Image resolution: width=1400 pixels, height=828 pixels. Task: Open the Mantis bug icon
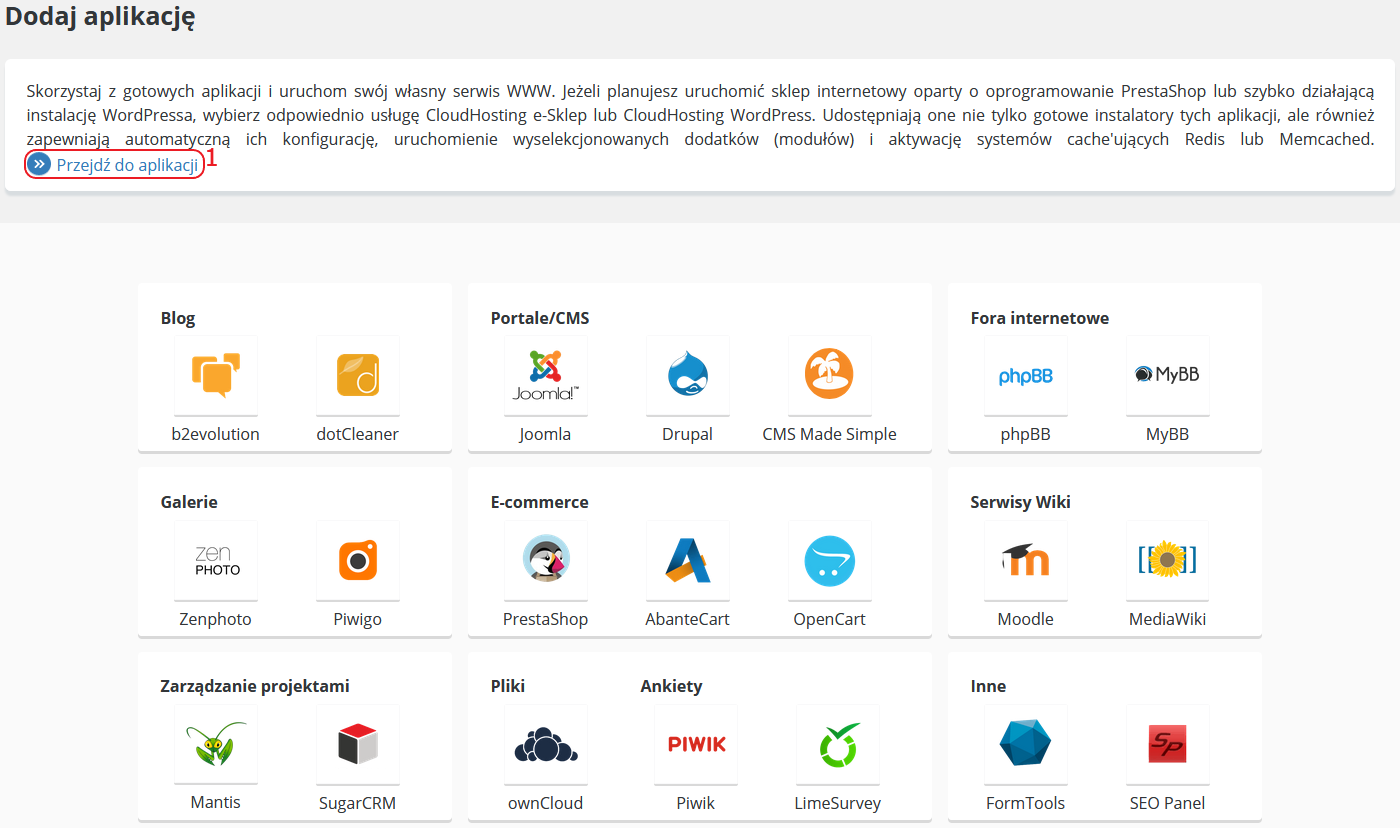click(x=216, y=745)
